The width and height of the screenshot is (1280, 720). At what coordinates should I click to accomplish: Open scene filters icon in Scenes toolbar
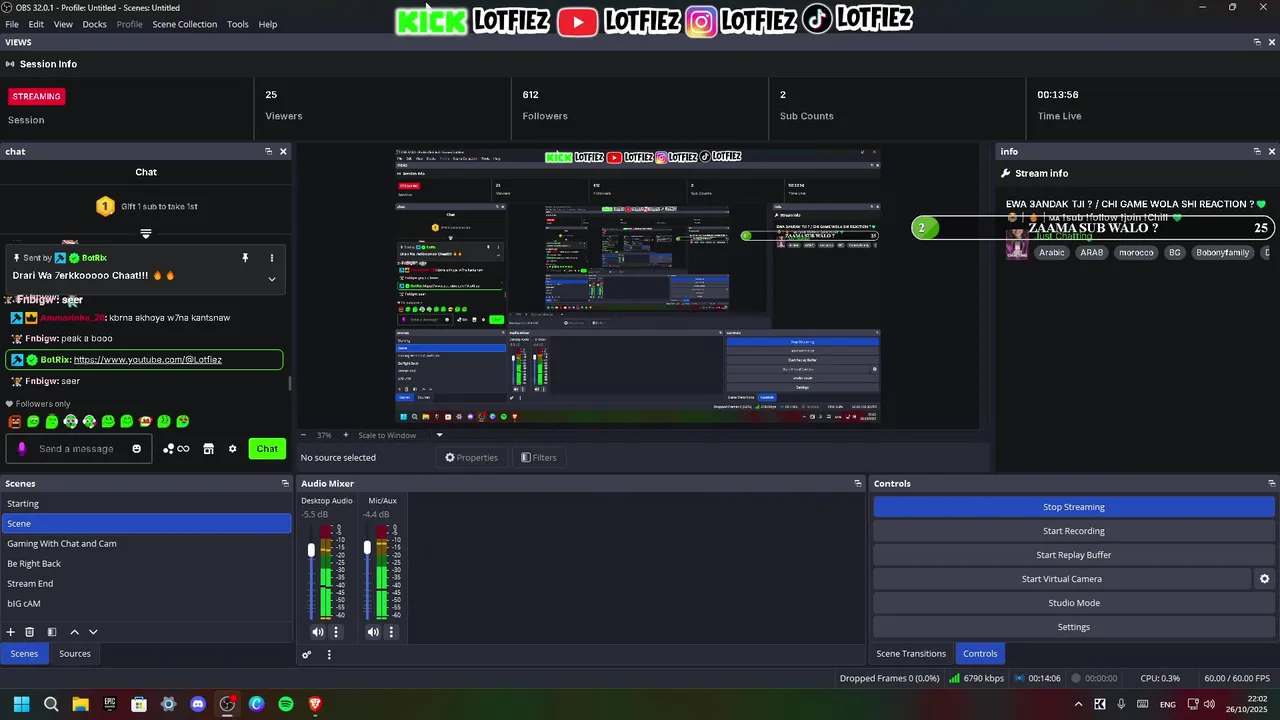click(52, 632)
